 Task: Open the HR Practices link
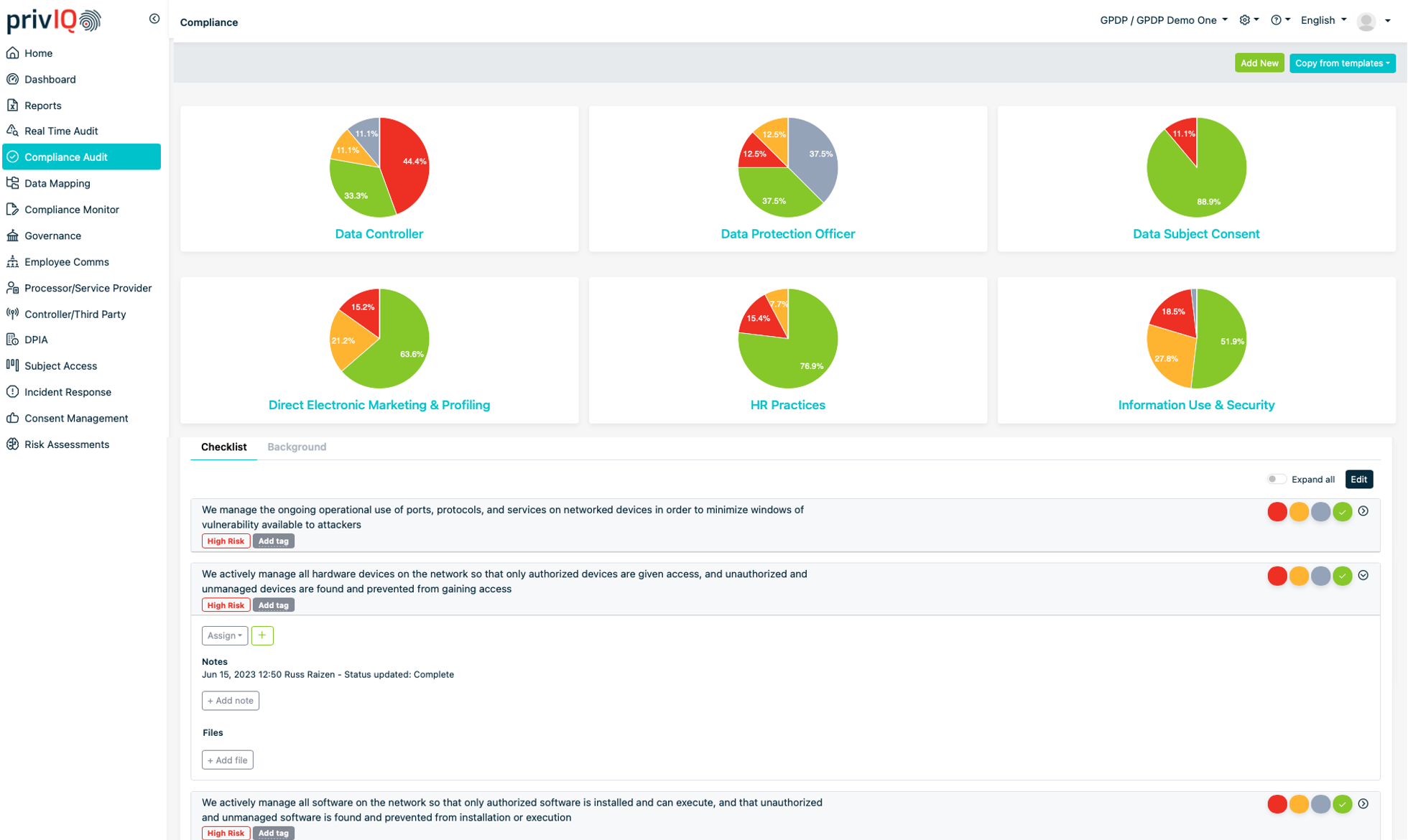787,405
